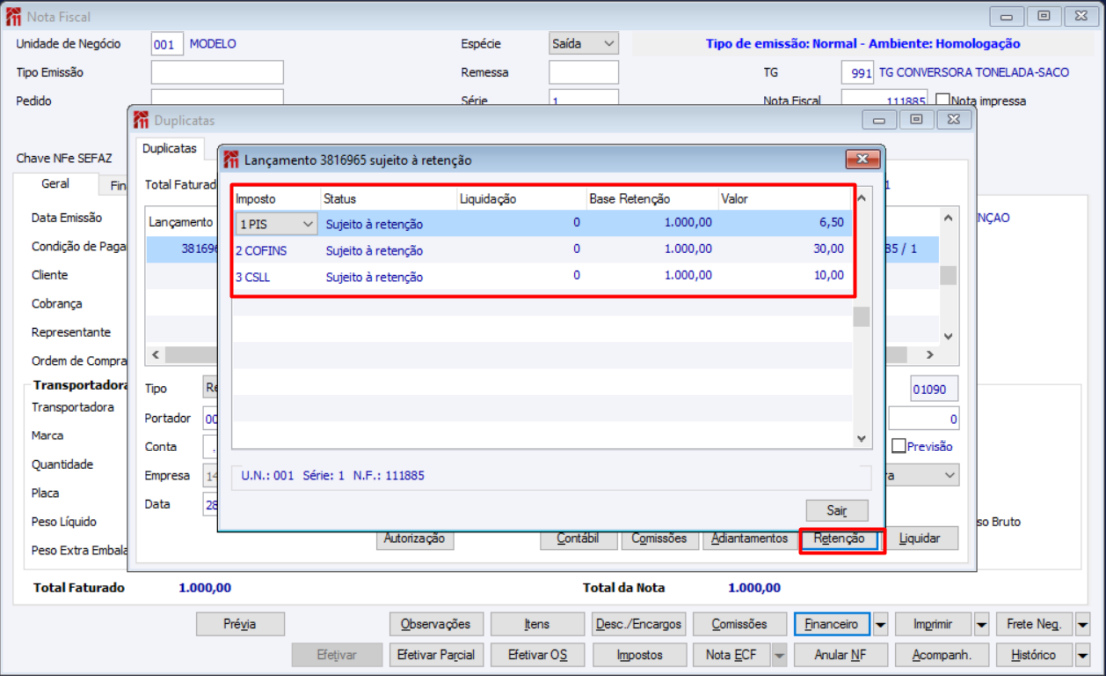Click the Contábil button
1106x676 pixels.
click(578, 539)
